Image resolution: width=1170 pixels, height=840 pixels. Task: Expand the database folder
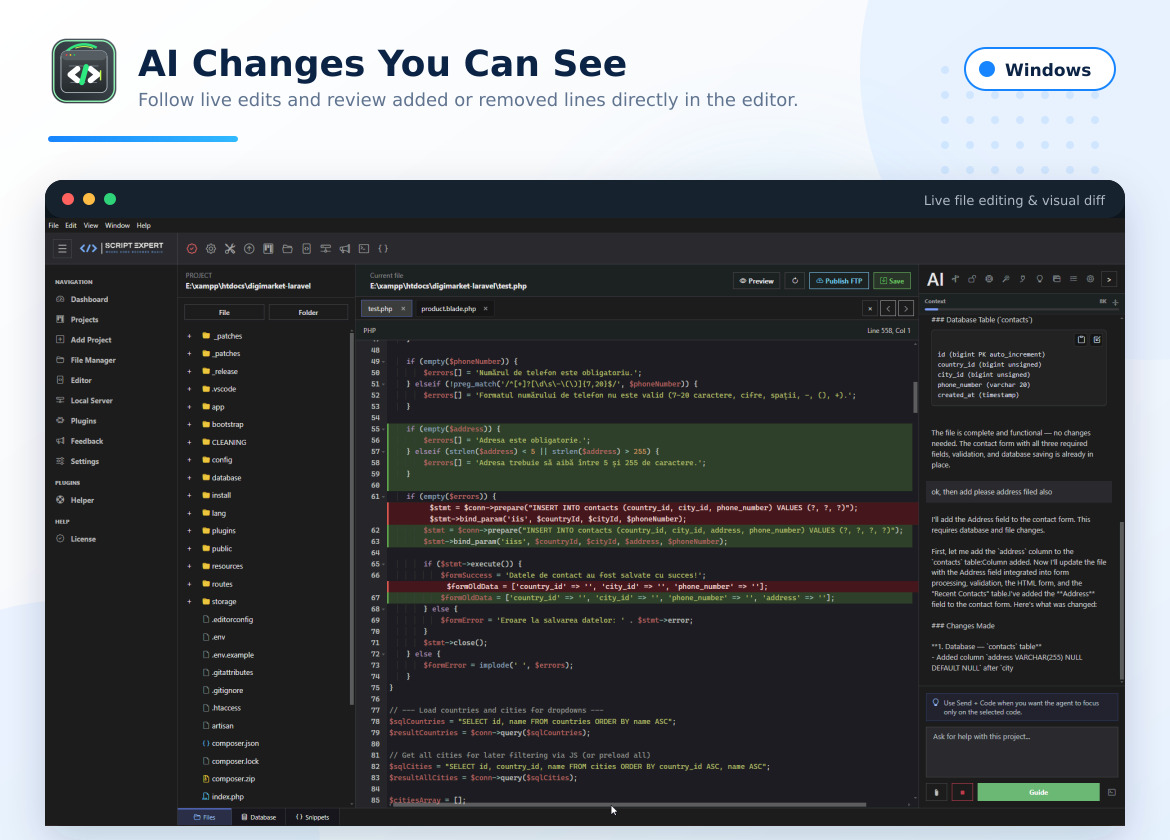click(189, 477)
